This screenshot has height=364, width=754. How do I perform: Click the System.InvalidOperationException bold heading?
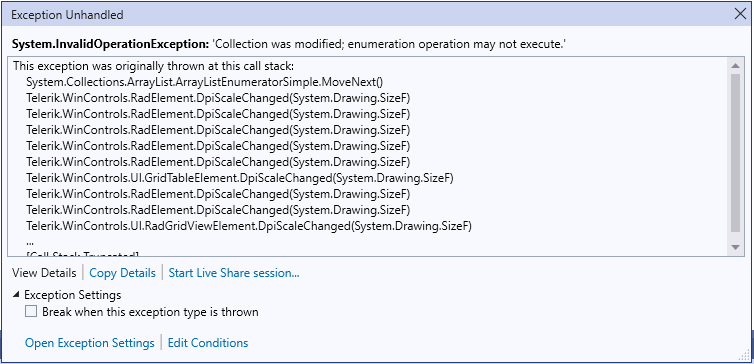[x=110, y=44]
